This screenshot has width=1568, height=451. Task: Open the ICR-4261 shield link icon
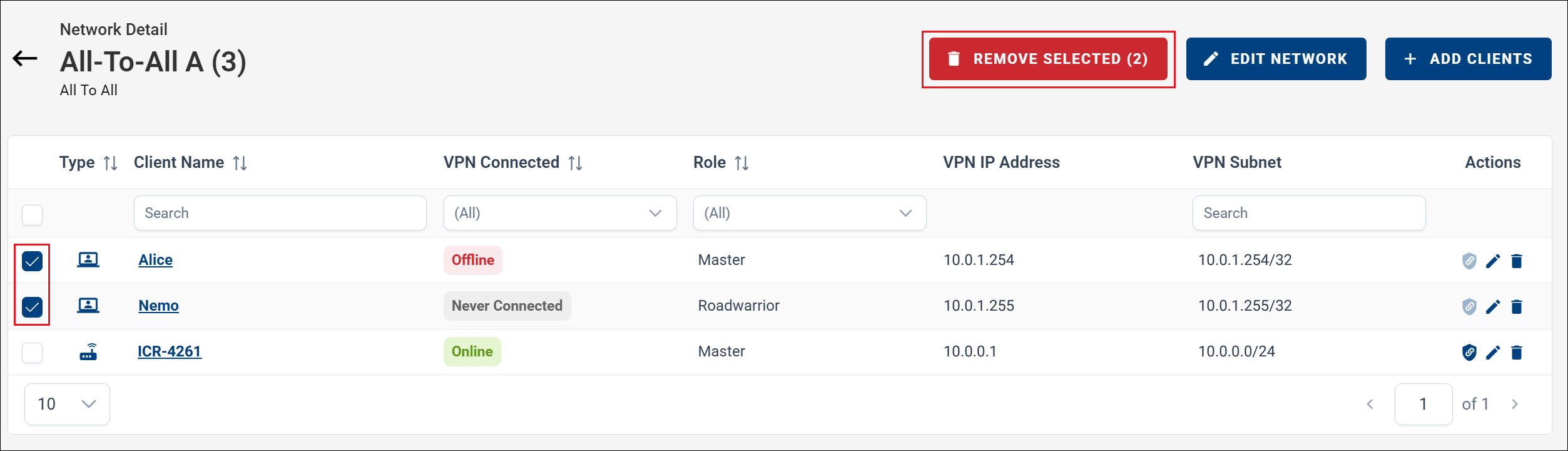[1469, 352]
